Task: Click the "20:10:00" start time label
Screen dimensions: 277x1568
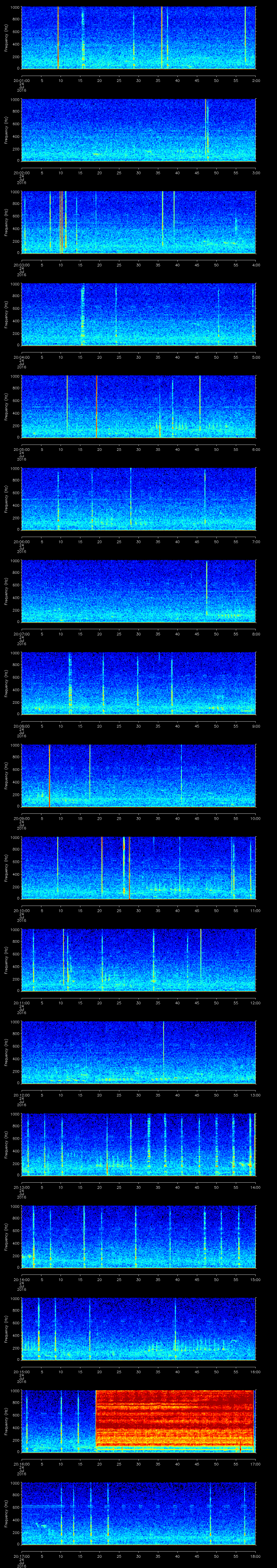Action: click(x=21, y=910)
